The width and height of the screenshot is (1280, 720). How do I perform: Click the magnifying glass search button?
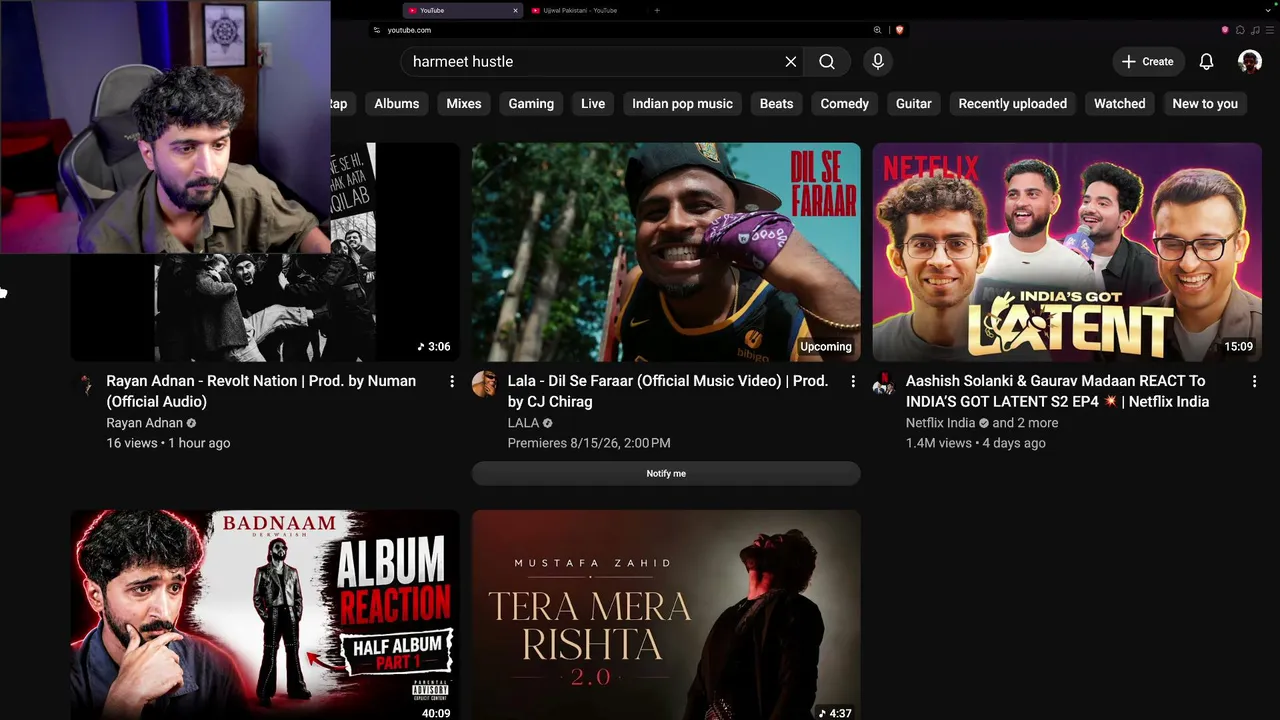pyautogui.click(x=827, y=62)
